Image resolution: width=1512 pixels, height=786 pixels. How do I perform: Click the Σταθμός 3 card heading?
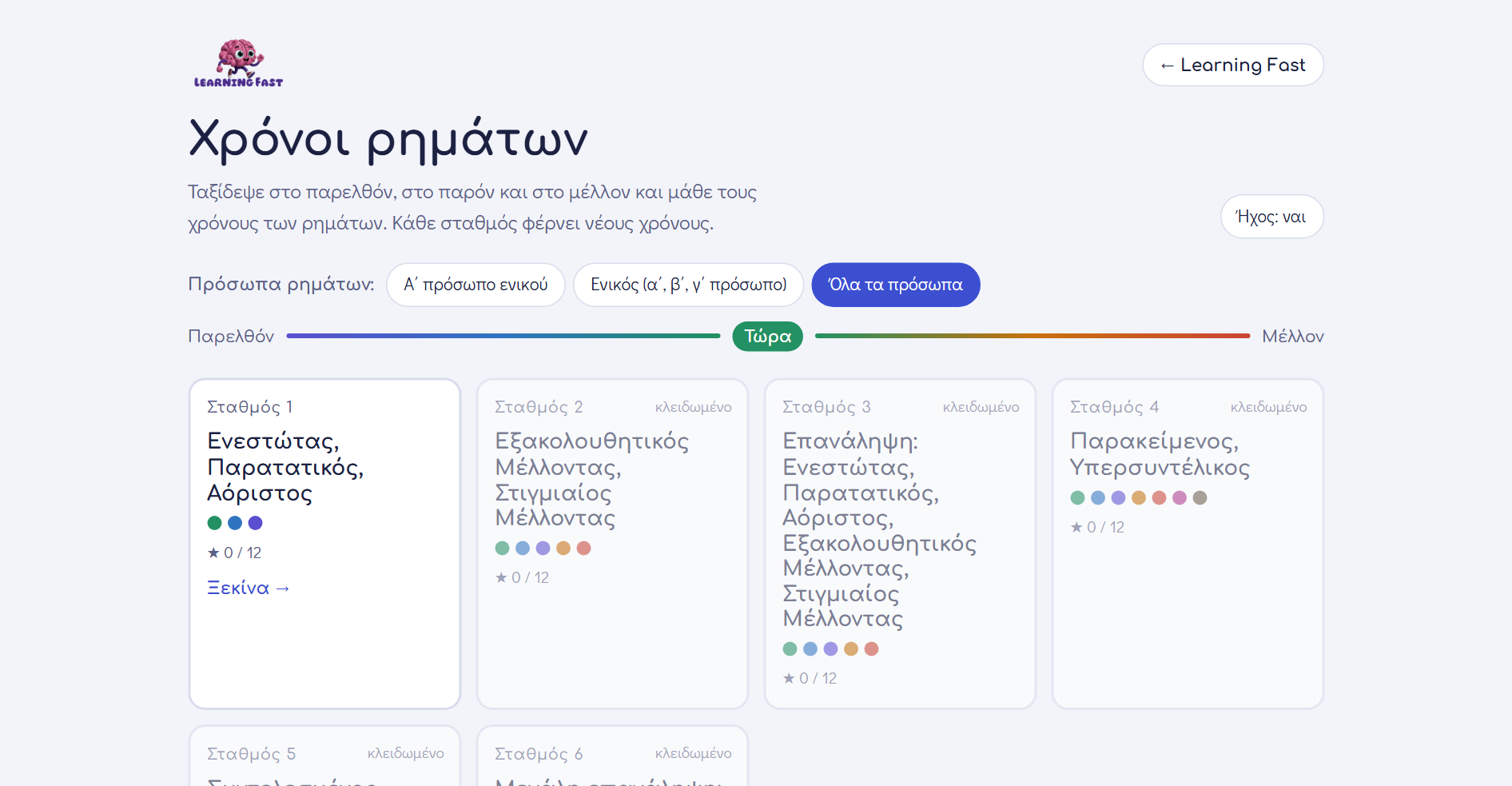click(x=826, y=407)
